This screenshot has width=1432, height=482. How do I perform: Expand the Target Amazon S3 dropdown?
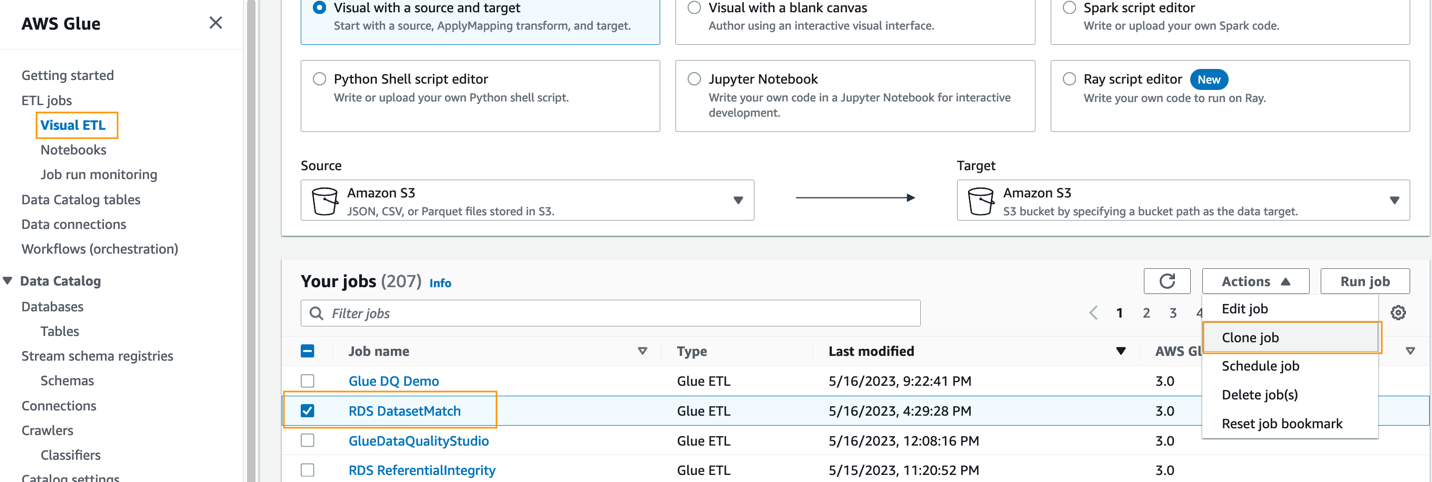tap(1394, 201)
